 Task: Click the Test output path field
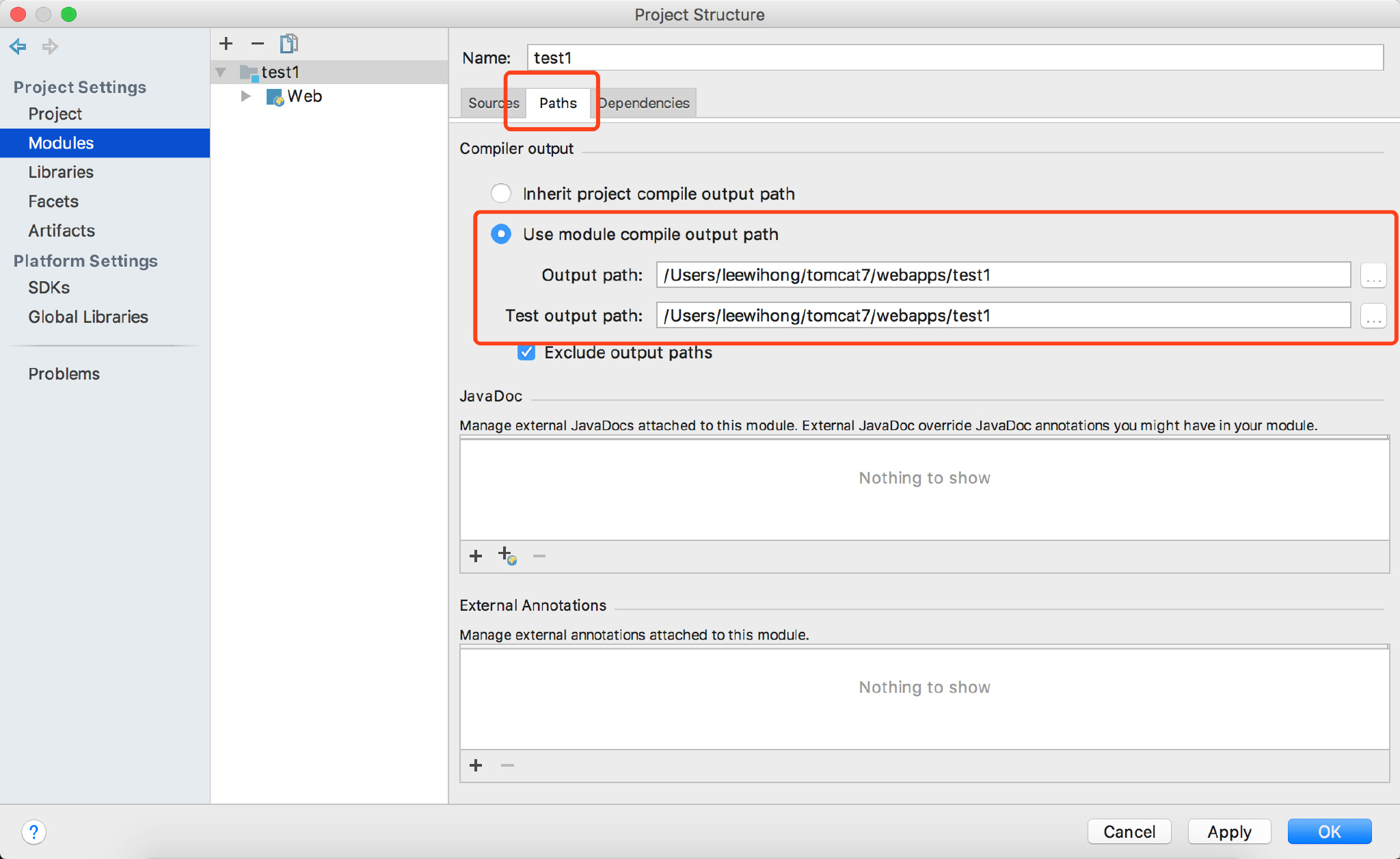[x=1002, y=315]
